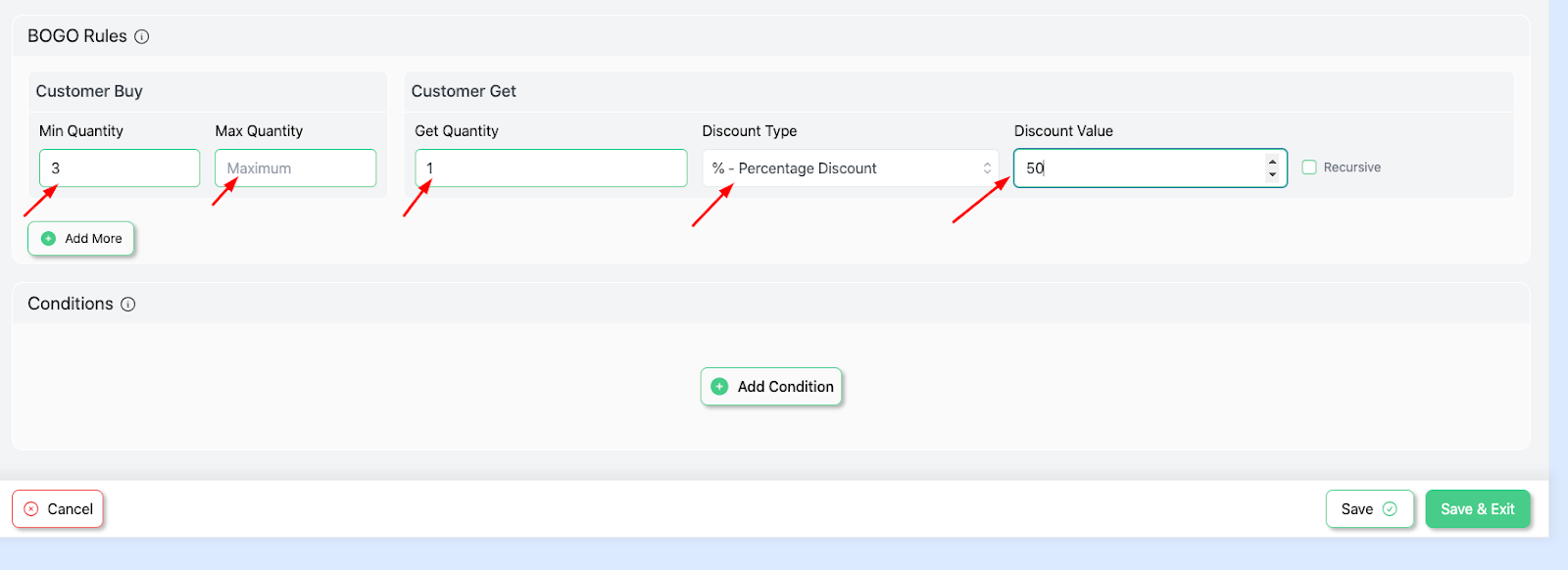Viewport: 1568px width, 570px height.
Task: Click the Save & Exit button
Action: (1478, 509)
